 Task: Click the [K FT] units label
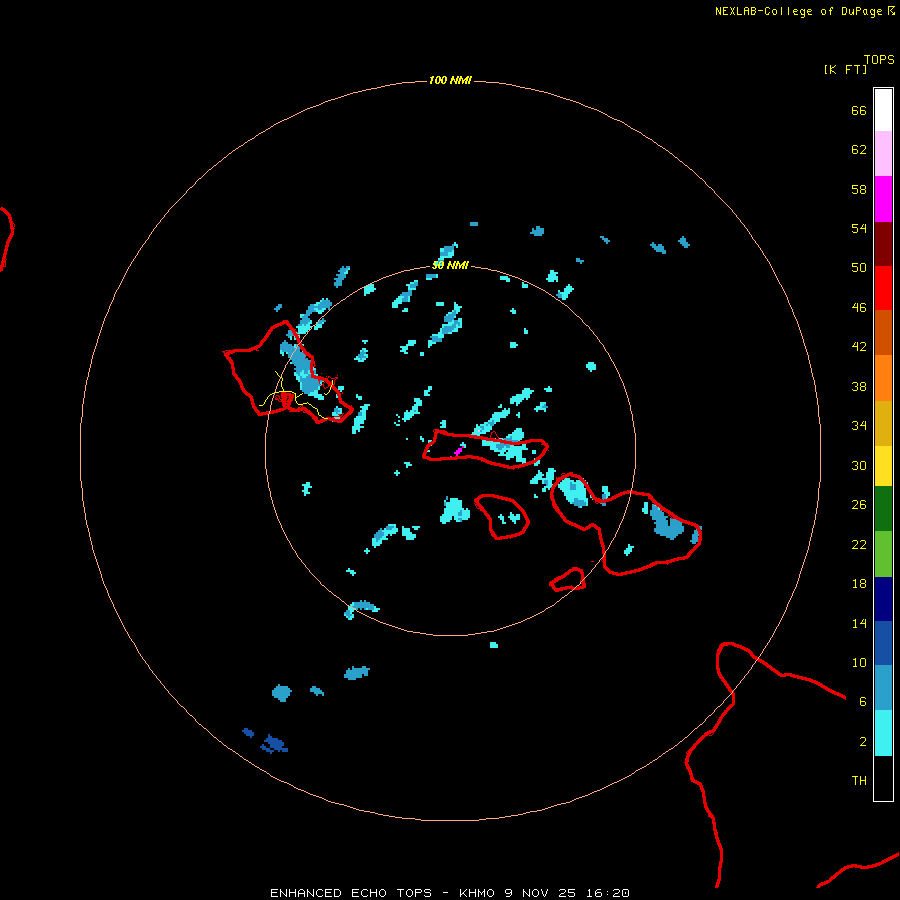click(x=845, y=69)
